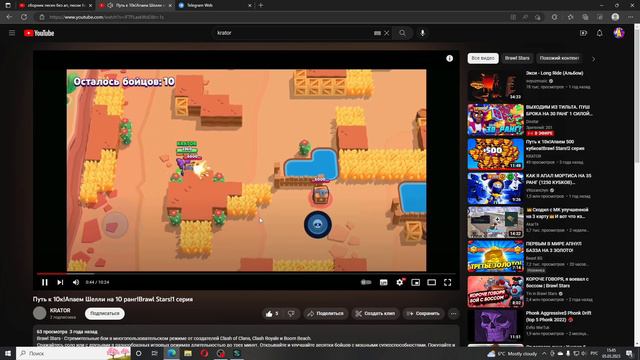Open YouTube notifications bell
The height and width of the screenshot is (360, 640).
coord(600,33)
